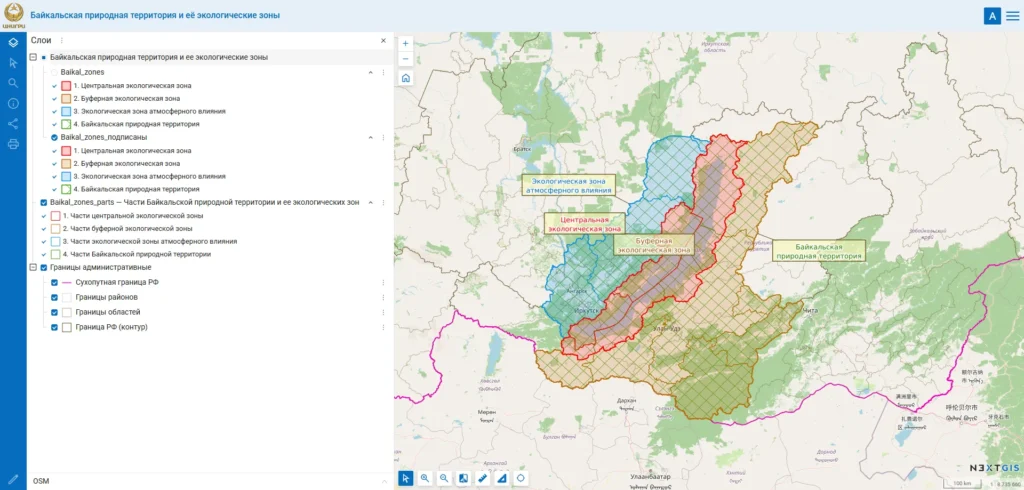Screen dimensions: 1024x490
Task: Close the Слои panel
Action: click(383, 41)
